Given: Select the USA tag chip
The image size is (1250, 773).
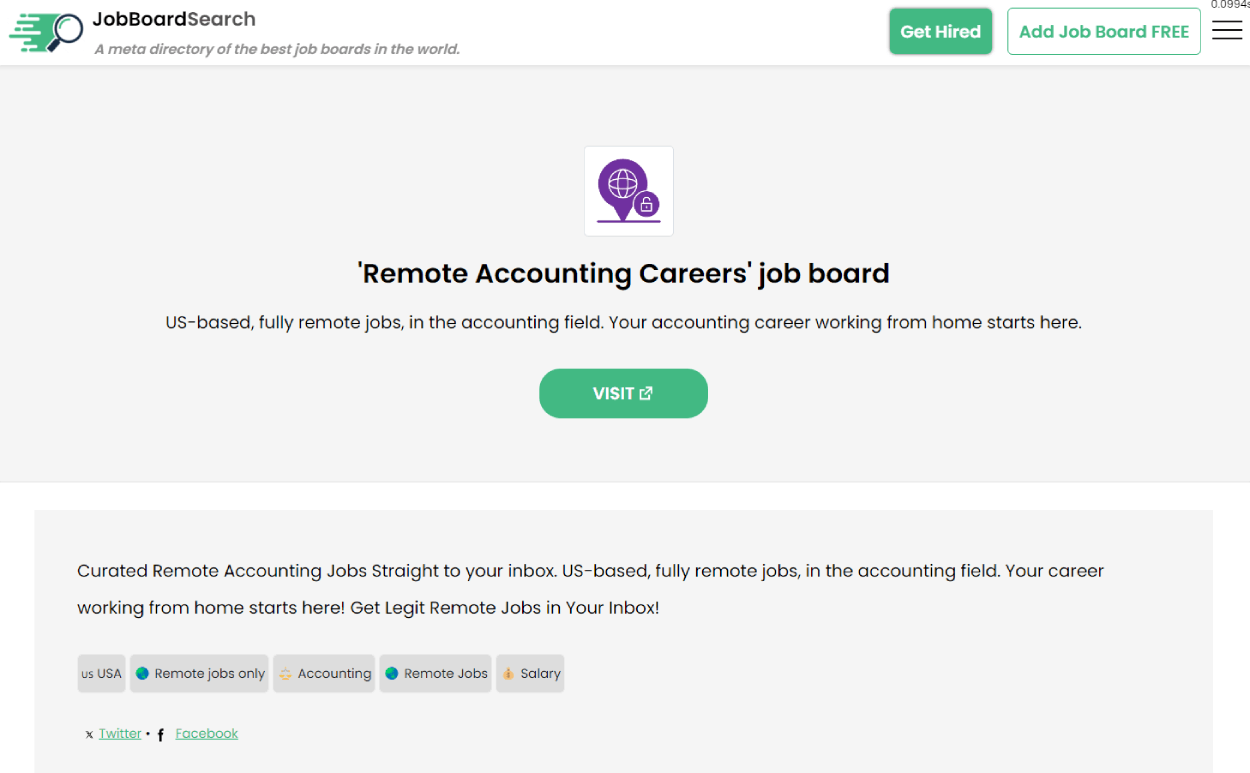Looking at the screenshot, I should tap(101, 673).
